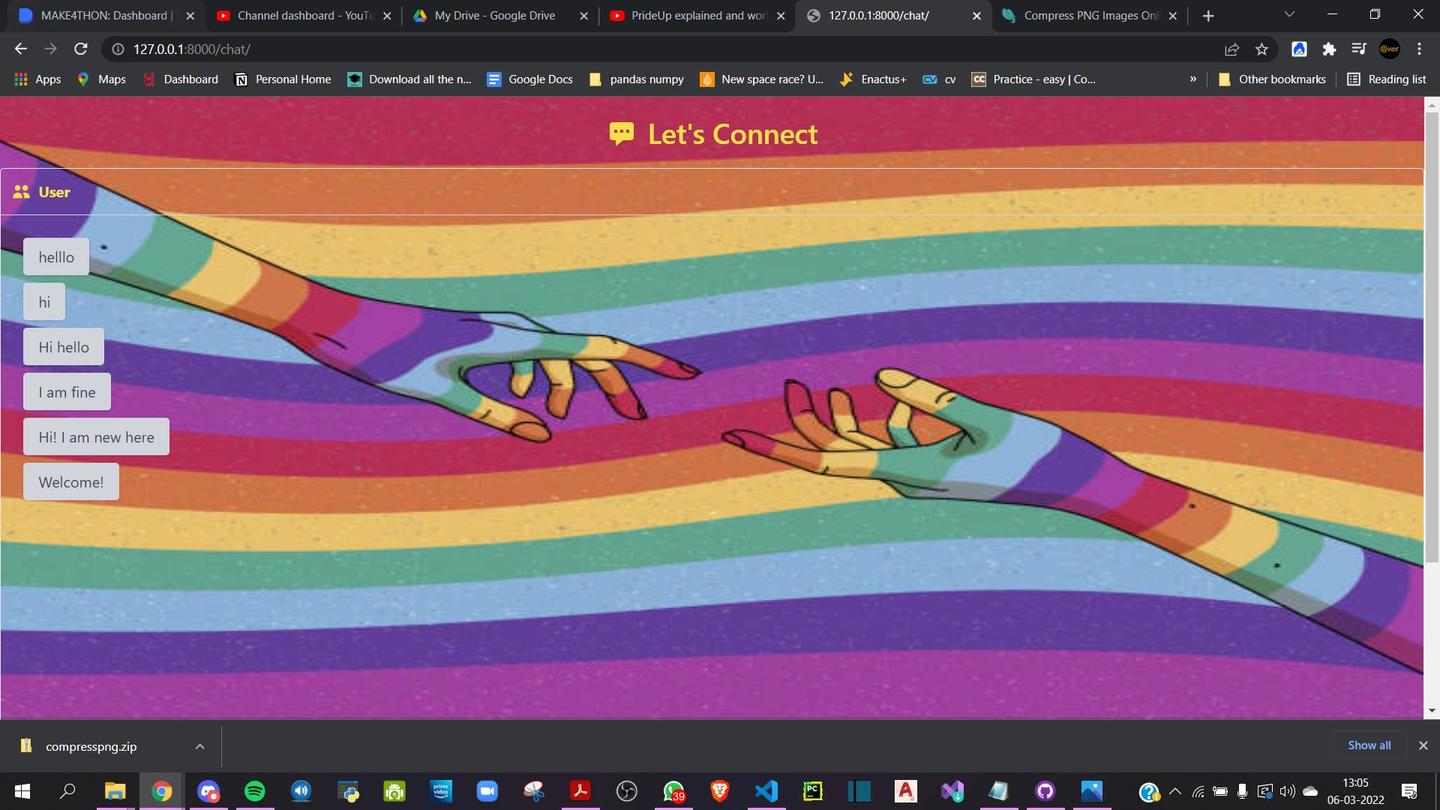The image size is (1440, 810).
Task: Click the chat bubble icon beside Let's Connect
Action: (622, 134)
